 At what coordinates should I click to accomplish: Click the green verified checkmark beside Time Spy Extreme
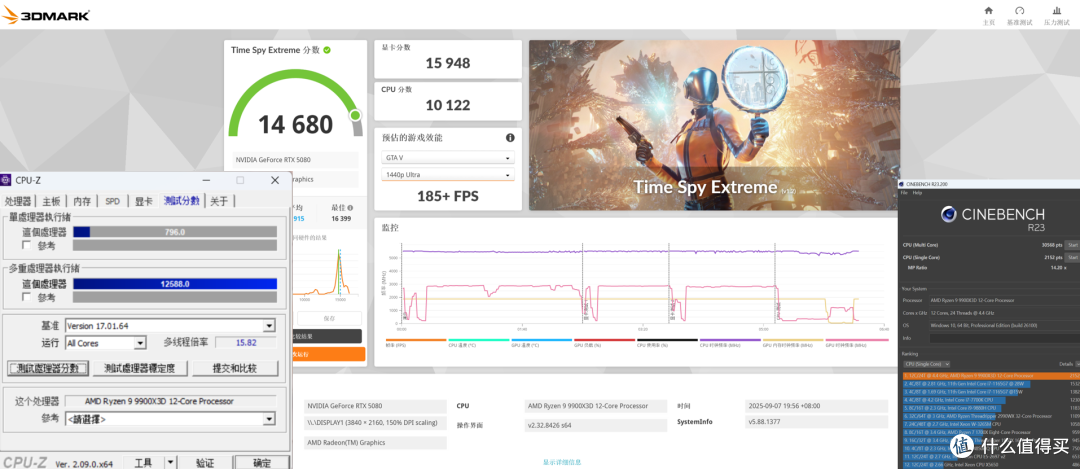tap(326, 50)
